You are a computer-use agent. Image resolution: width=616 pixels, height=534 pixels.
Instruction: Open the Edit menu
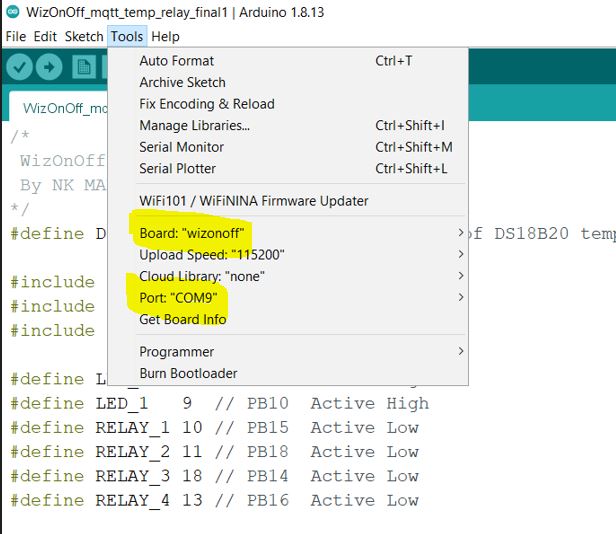click(45, 36)
